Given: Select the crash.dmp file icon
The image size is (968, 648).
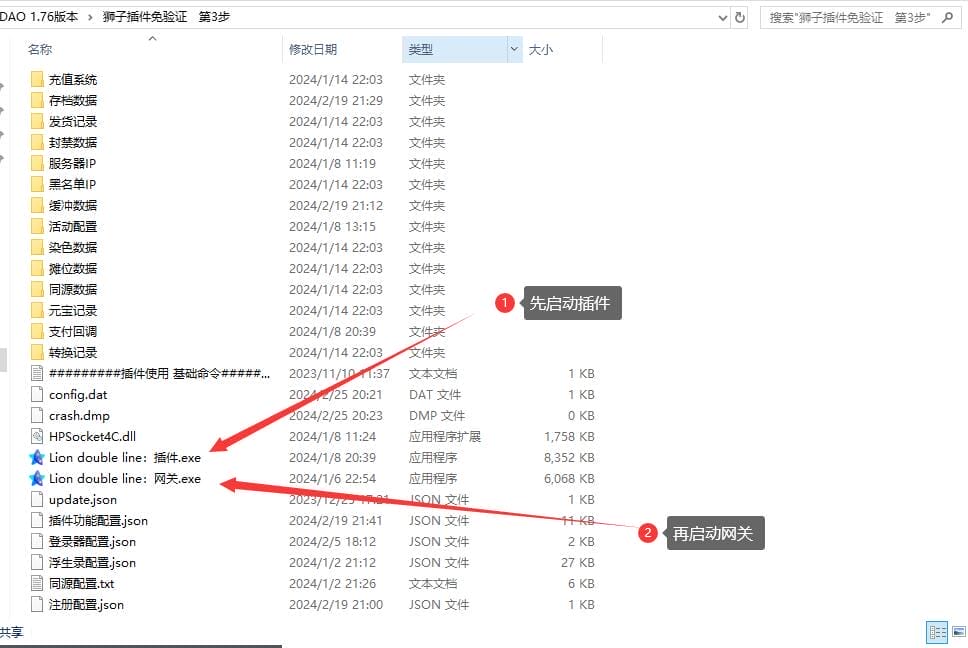Looking at the screenshot, I should [37, 415].
